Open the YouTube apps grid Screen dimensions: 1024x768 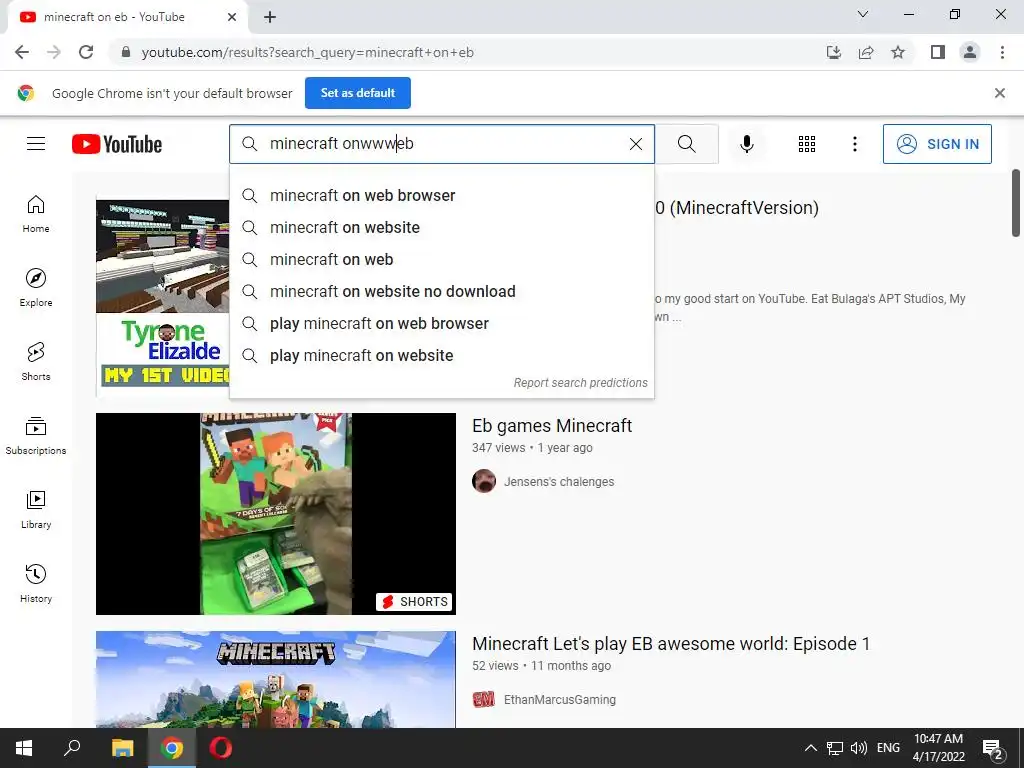(x=807, y=144)
